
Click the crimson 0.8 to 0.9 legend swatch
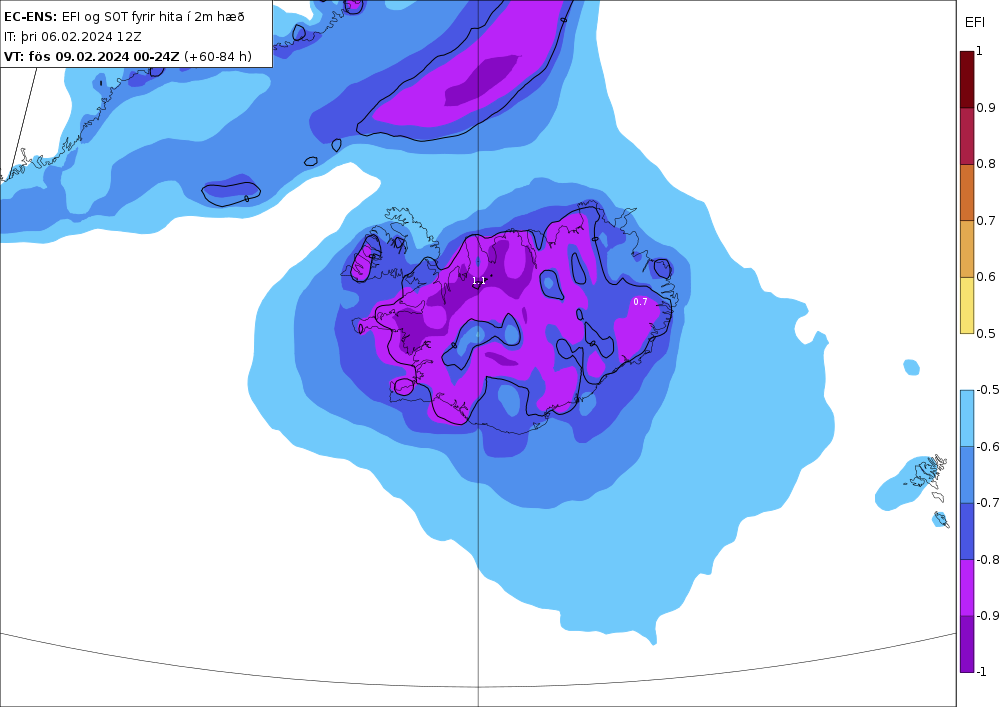click(967, 136)
